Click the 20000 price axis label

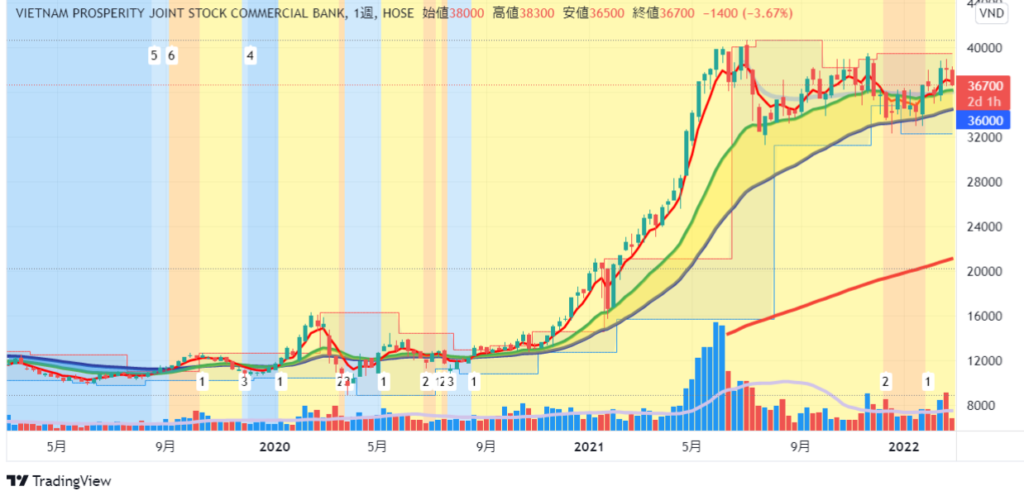(985, 272)
